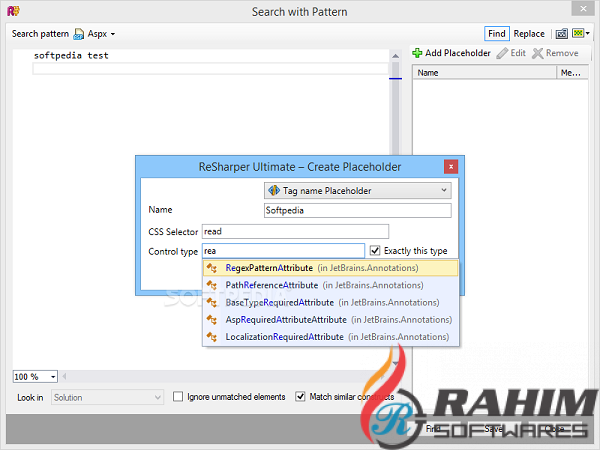Click the icon beside LocalizationRequiredAttribute
Viewport: 600px width, 450px height.
[212, 337]
